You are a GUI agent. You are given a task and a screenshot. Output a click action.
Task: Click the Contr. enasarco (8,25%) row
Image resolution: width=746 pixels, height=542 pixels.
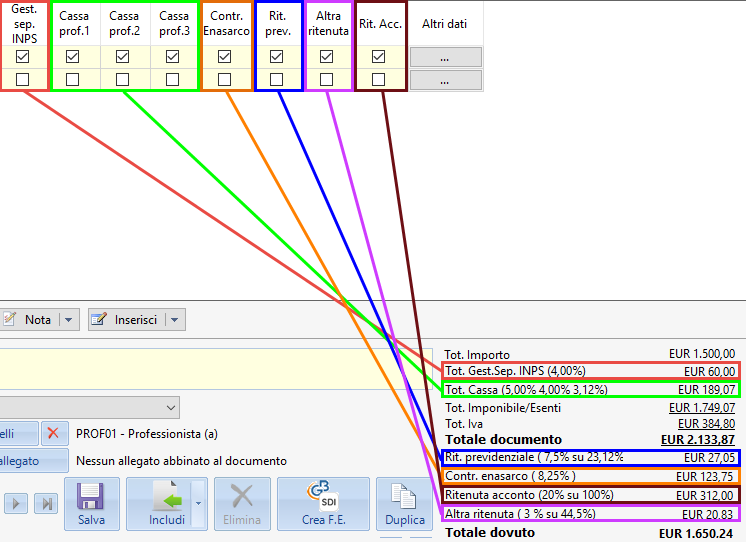click(x=590, y=476)
